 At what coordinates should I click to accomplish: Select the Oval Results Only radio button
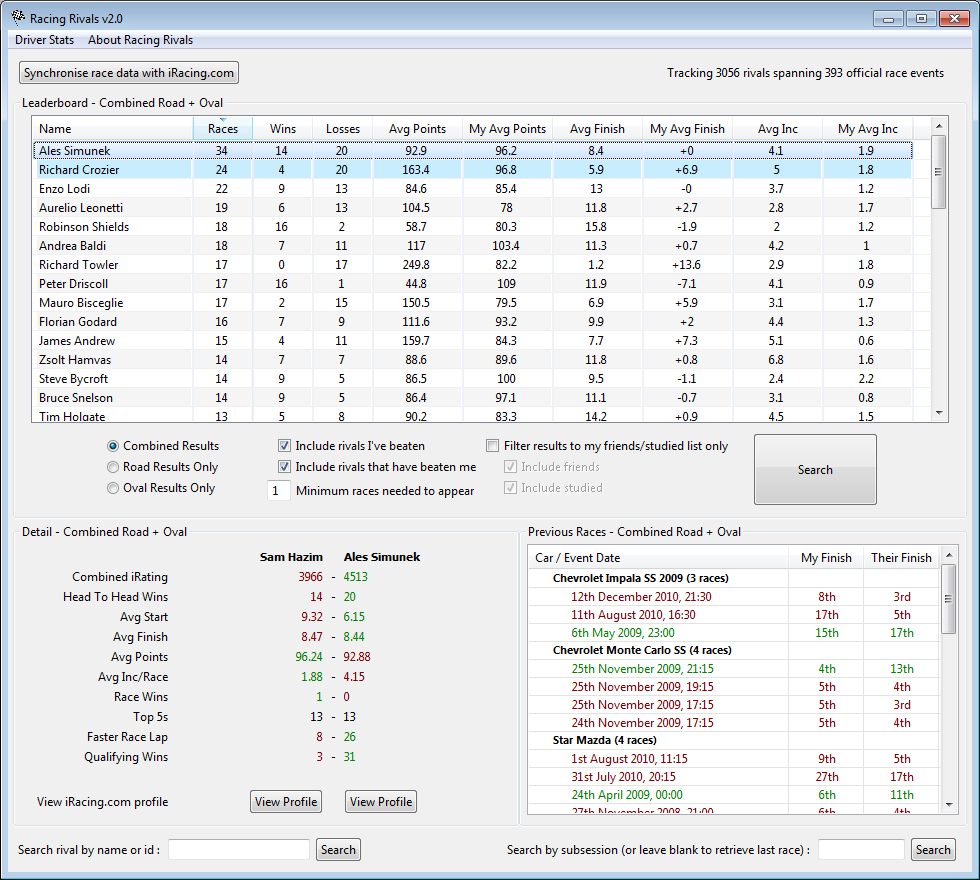(112, 488)
